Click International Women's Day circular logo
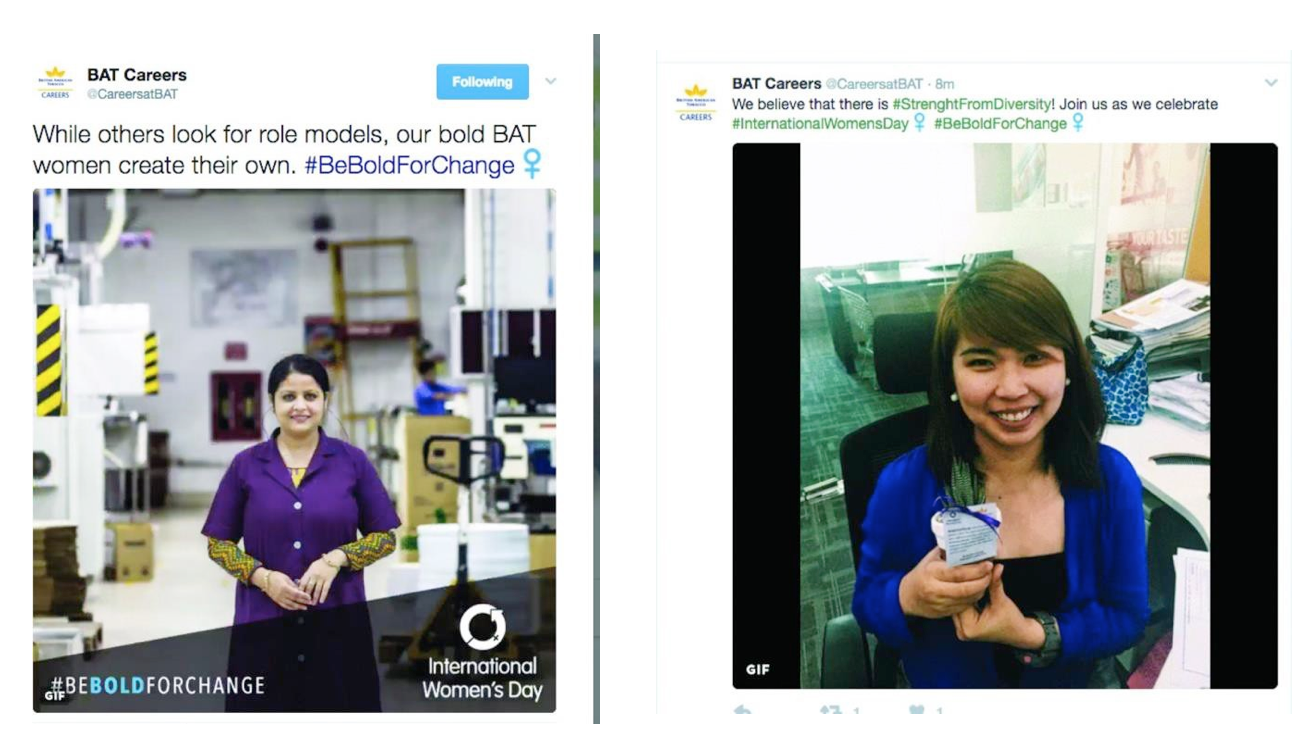Viewport: 1310px width, 736px height. pos(482,626)
